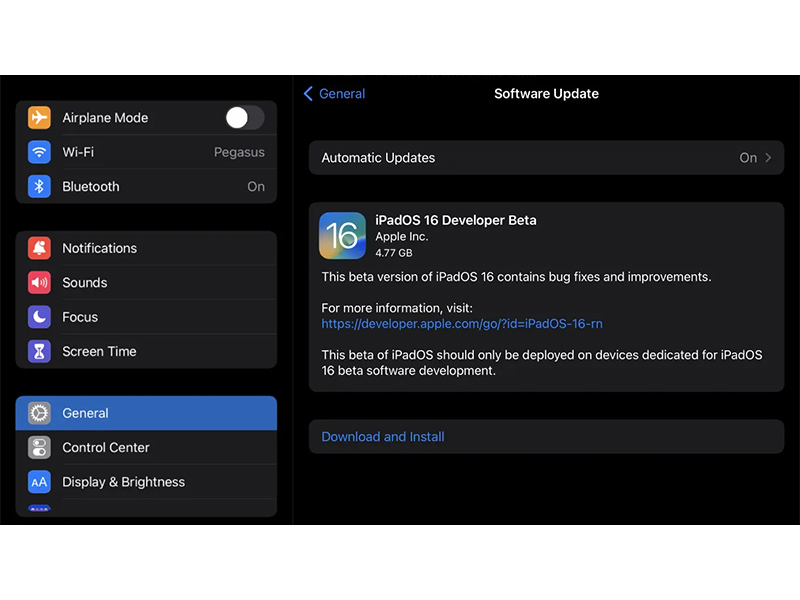Select Focus in the sidebar

coord(146,317)
